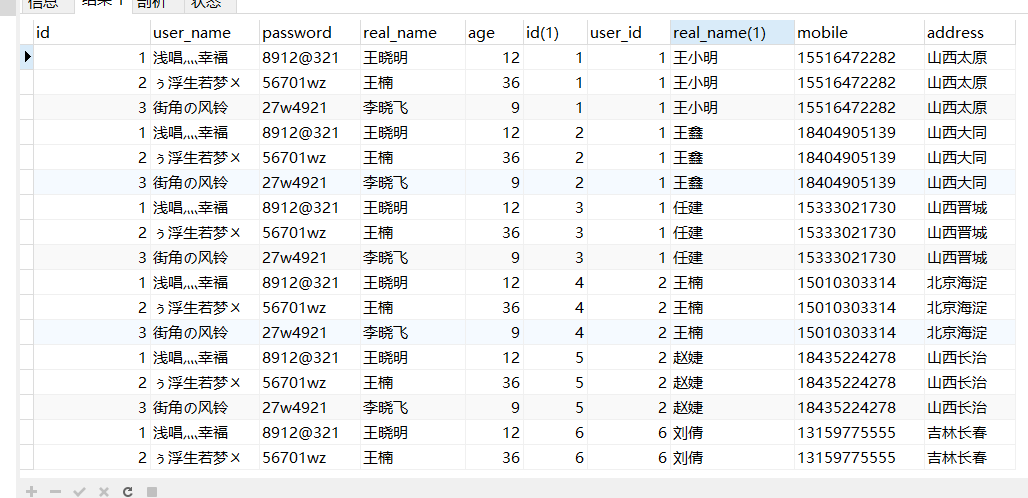1028x498 pixels.
Task: Click the stop square icon in bottom toolbar
Action: pos(151,491)
